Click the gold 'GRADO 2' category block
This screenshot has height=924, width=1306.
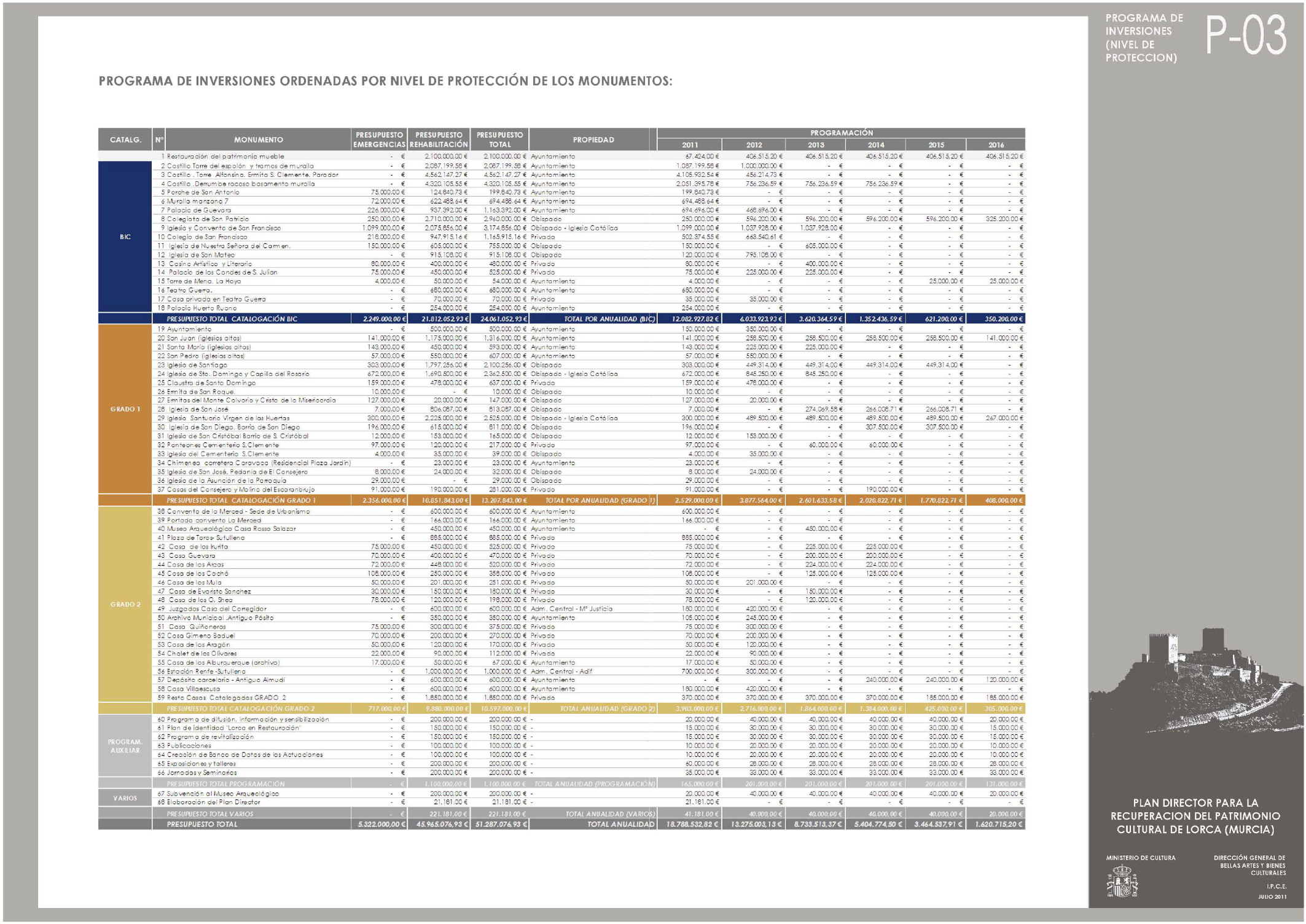pos(125,605)
